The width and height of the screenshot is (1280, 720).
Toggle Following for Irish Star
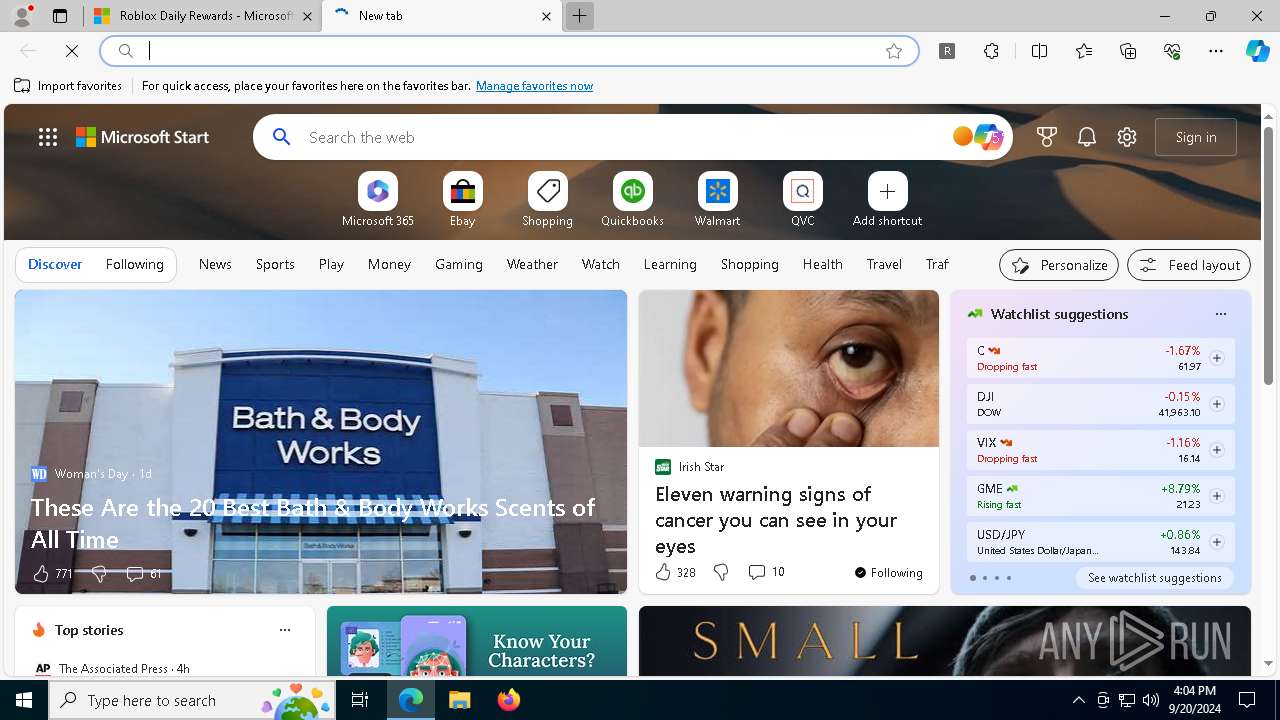[888, 572]
